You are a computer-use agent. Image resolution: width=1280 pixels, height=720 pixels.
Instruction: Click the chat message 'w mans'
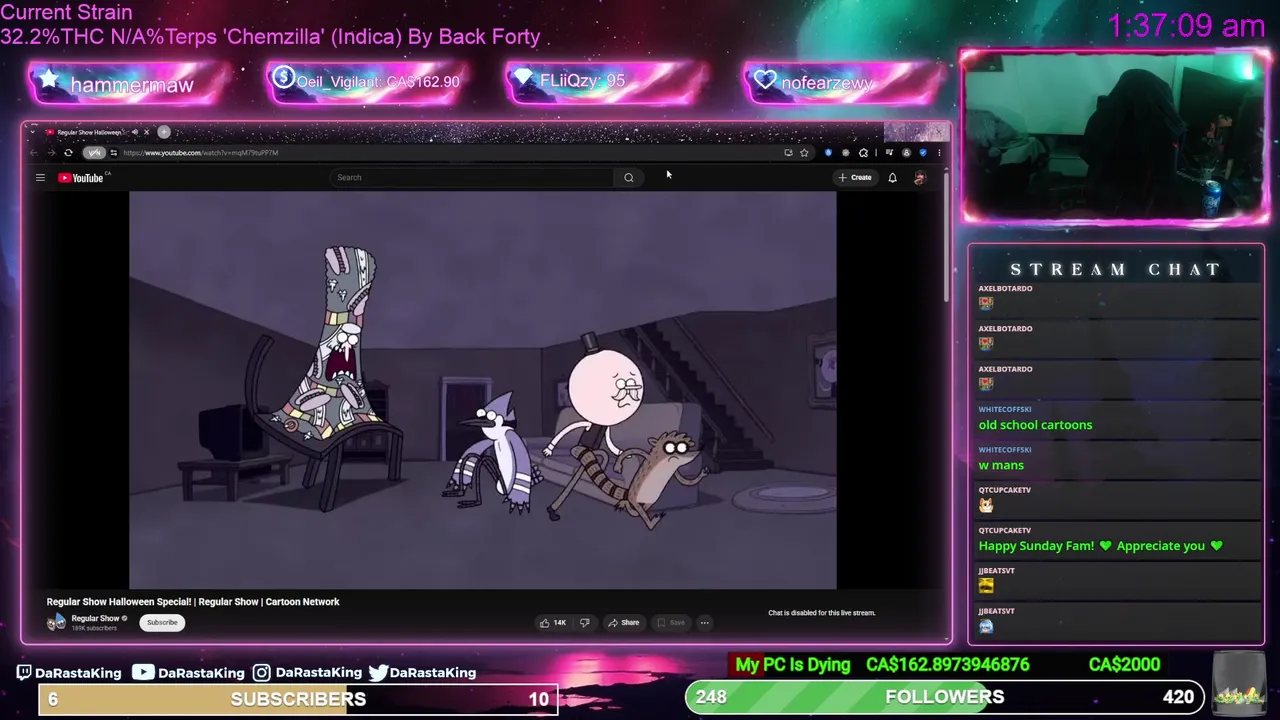tap(1001, 465)
